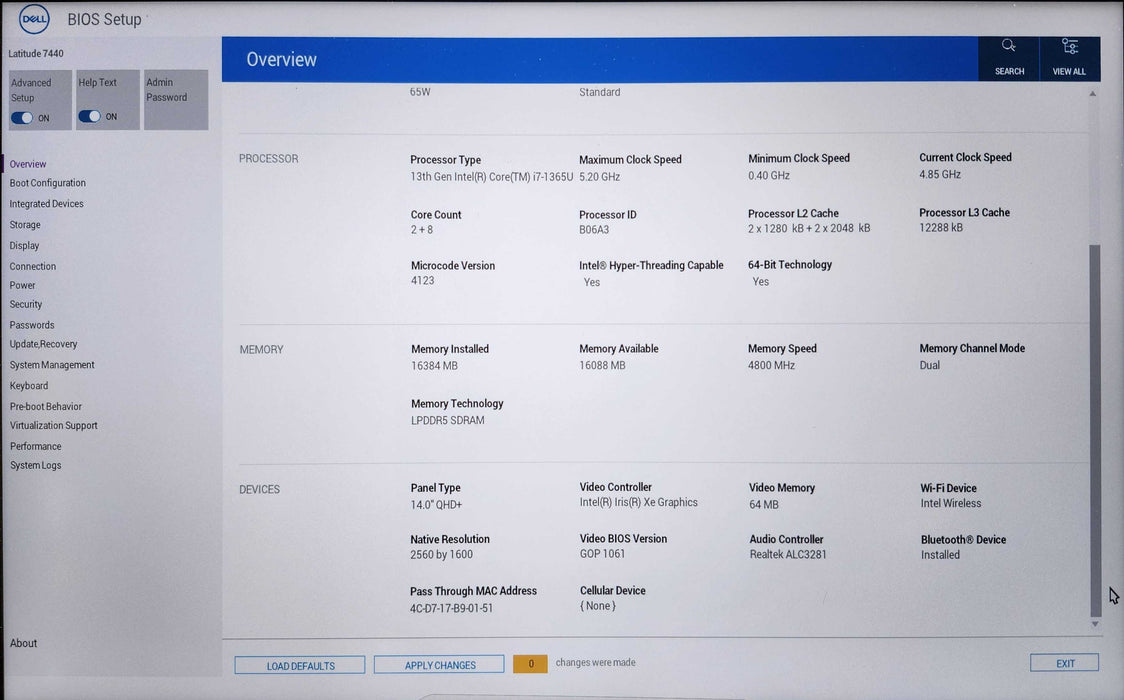Click Processor L3 Cache 12288 kB
The width and height of the screenshot is (1124, 700).
pos(941,228)
